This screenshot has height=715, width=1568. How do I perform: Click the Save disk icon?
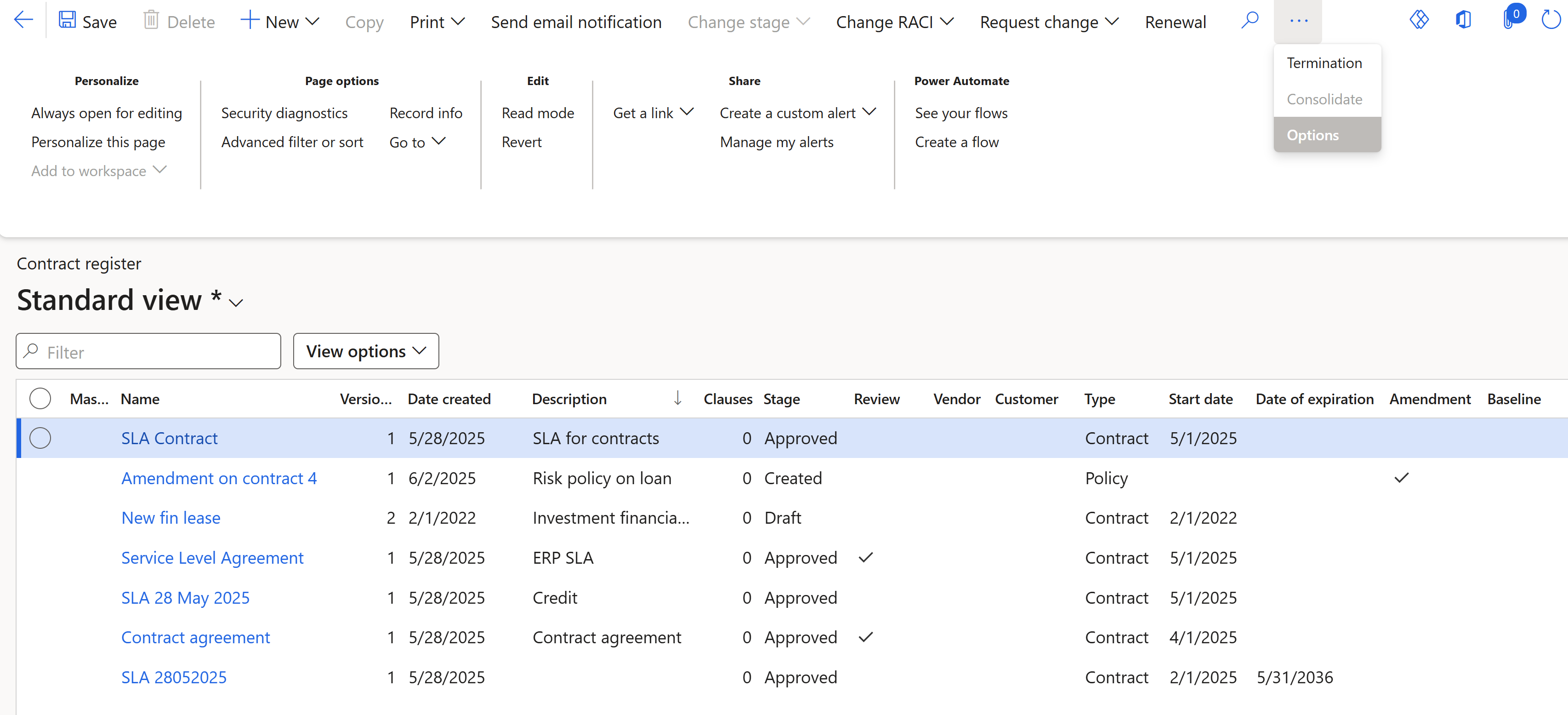(x=67, y=21)
